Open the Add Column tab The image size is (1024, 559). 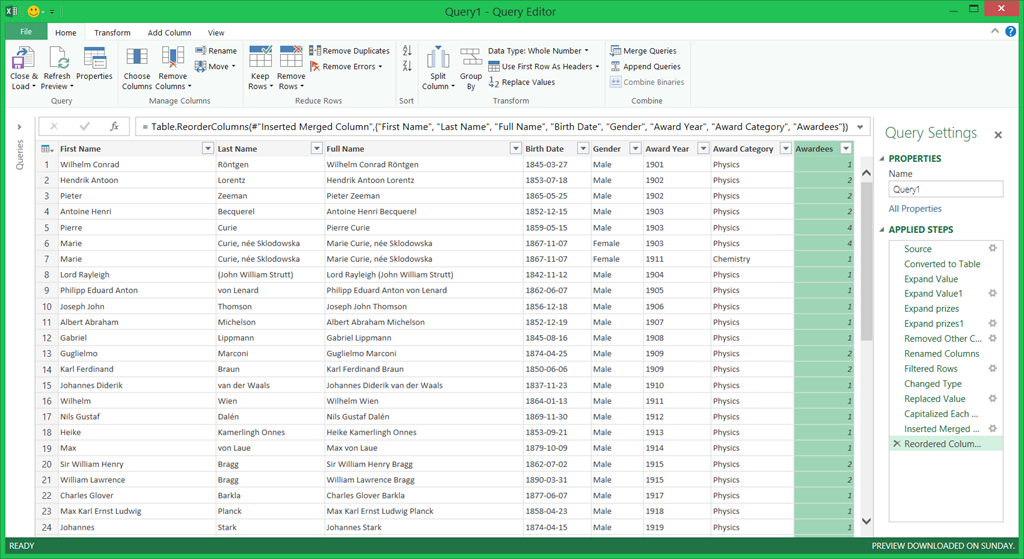click(x=169, y=33)
